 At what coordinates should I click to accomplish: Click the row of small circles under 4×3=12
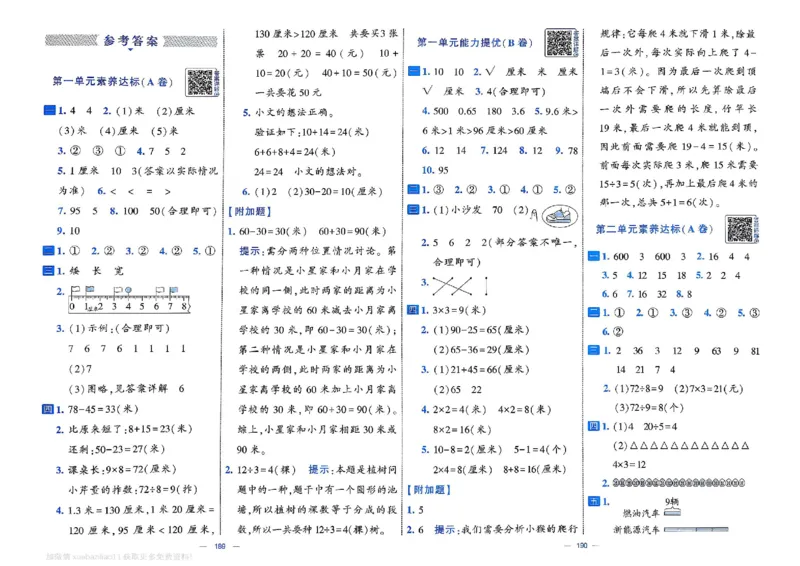click(x=679, y=483)
